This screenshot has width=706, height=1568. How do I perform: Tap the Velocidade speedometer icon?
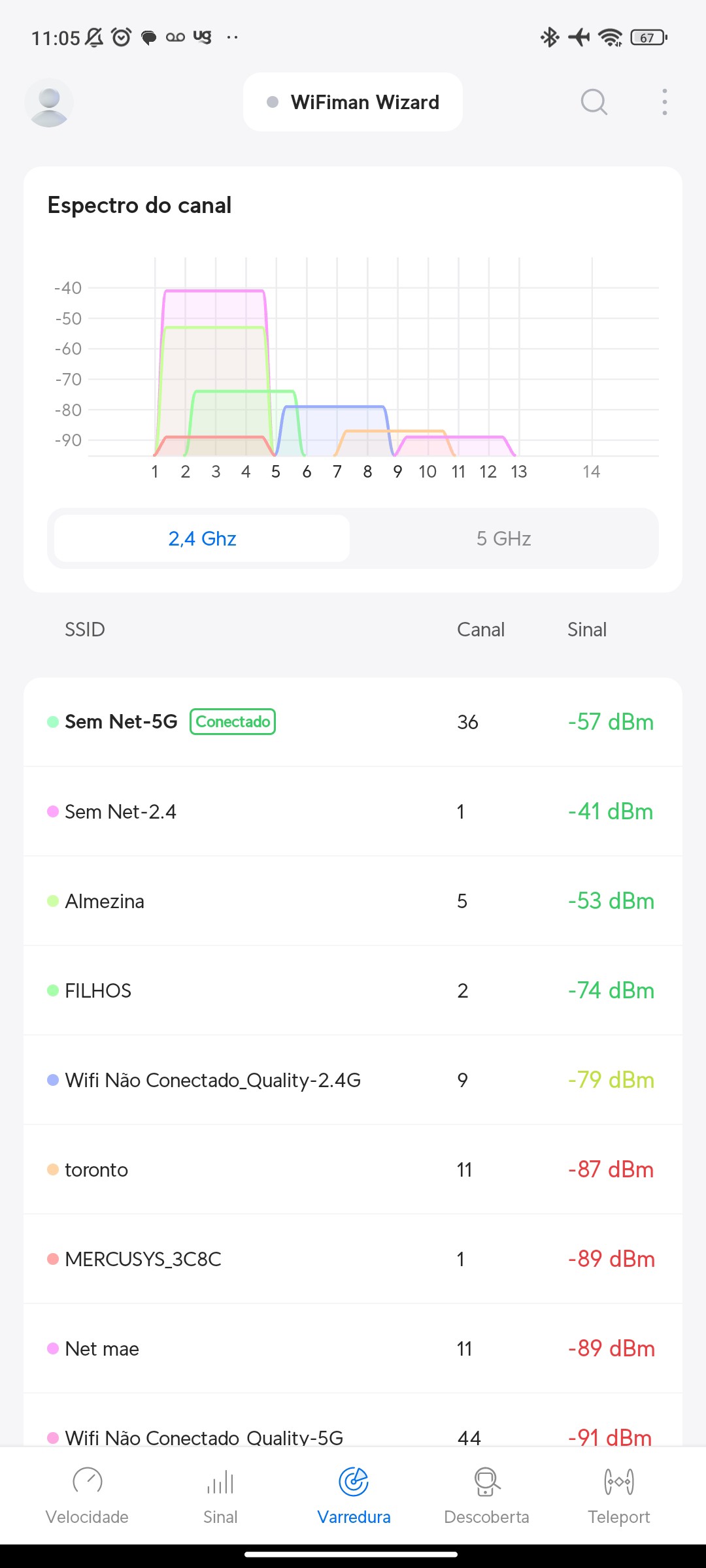pos(87,1481)
